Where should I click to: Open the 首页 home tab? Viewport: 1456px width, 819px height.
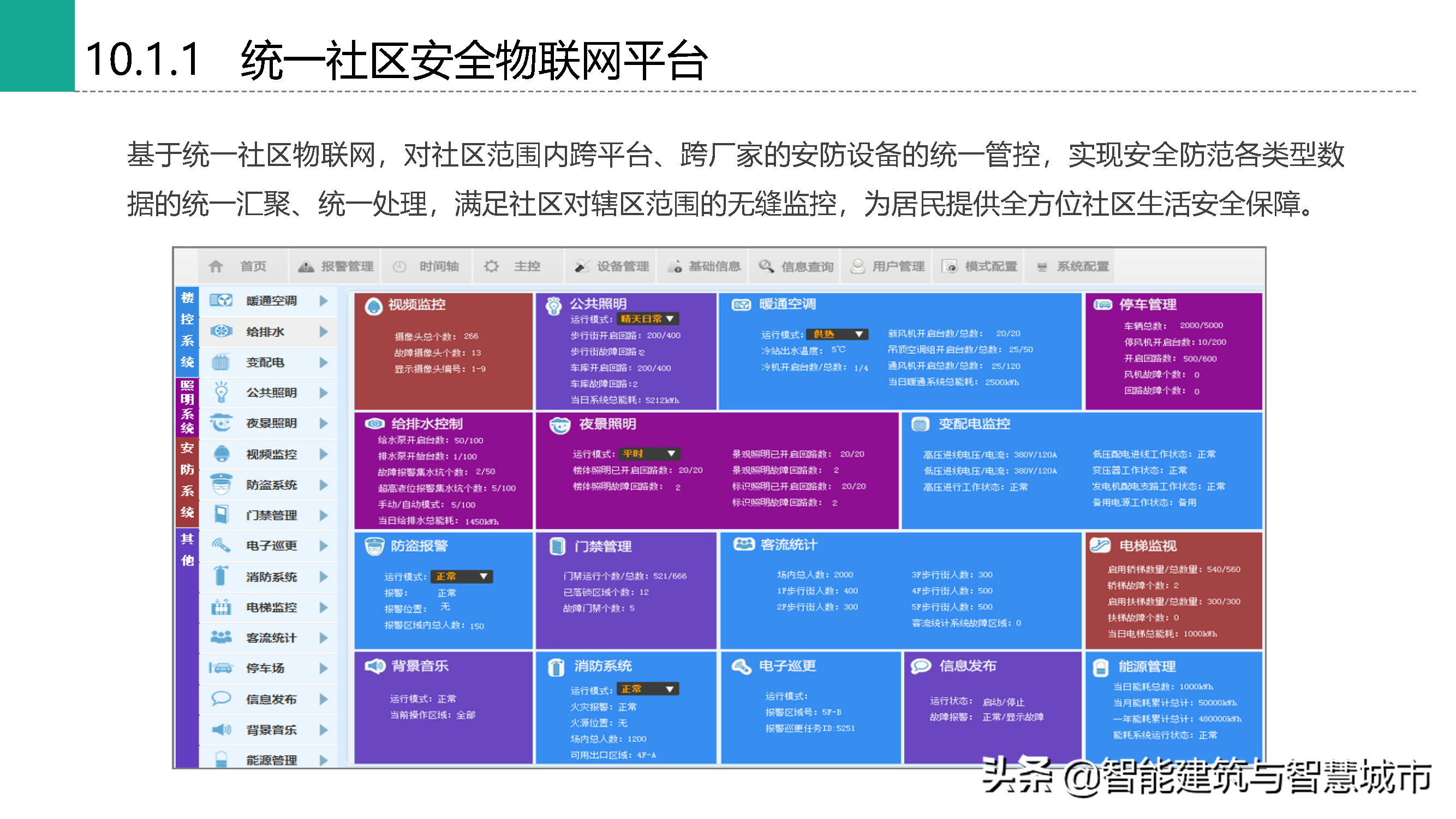coord(242,266)
